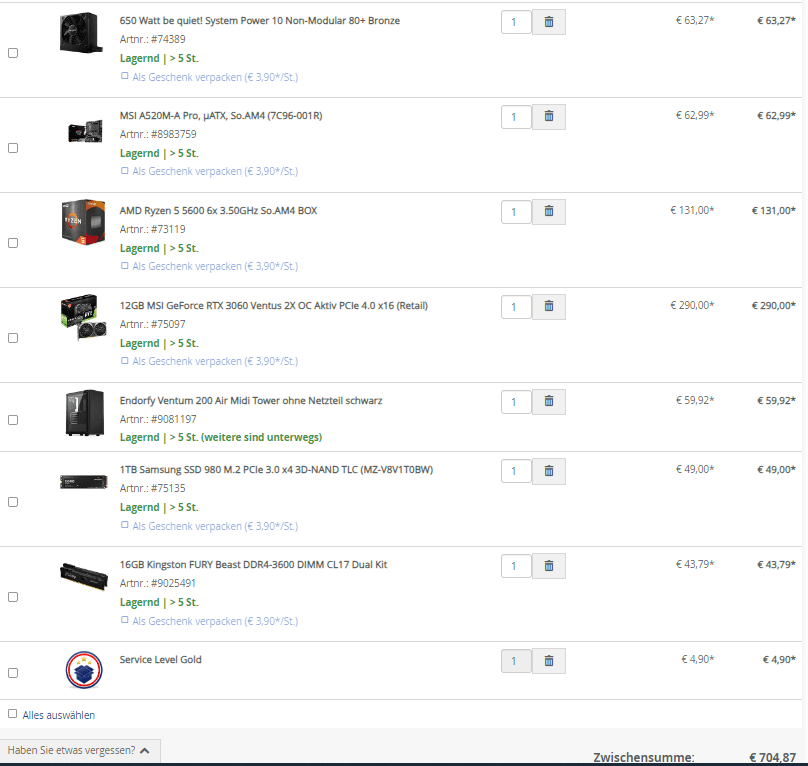Screen dimensions: 808x766
Task: Open 16GB Kingston FURY Beast product page
Action: tap(253, 564)
